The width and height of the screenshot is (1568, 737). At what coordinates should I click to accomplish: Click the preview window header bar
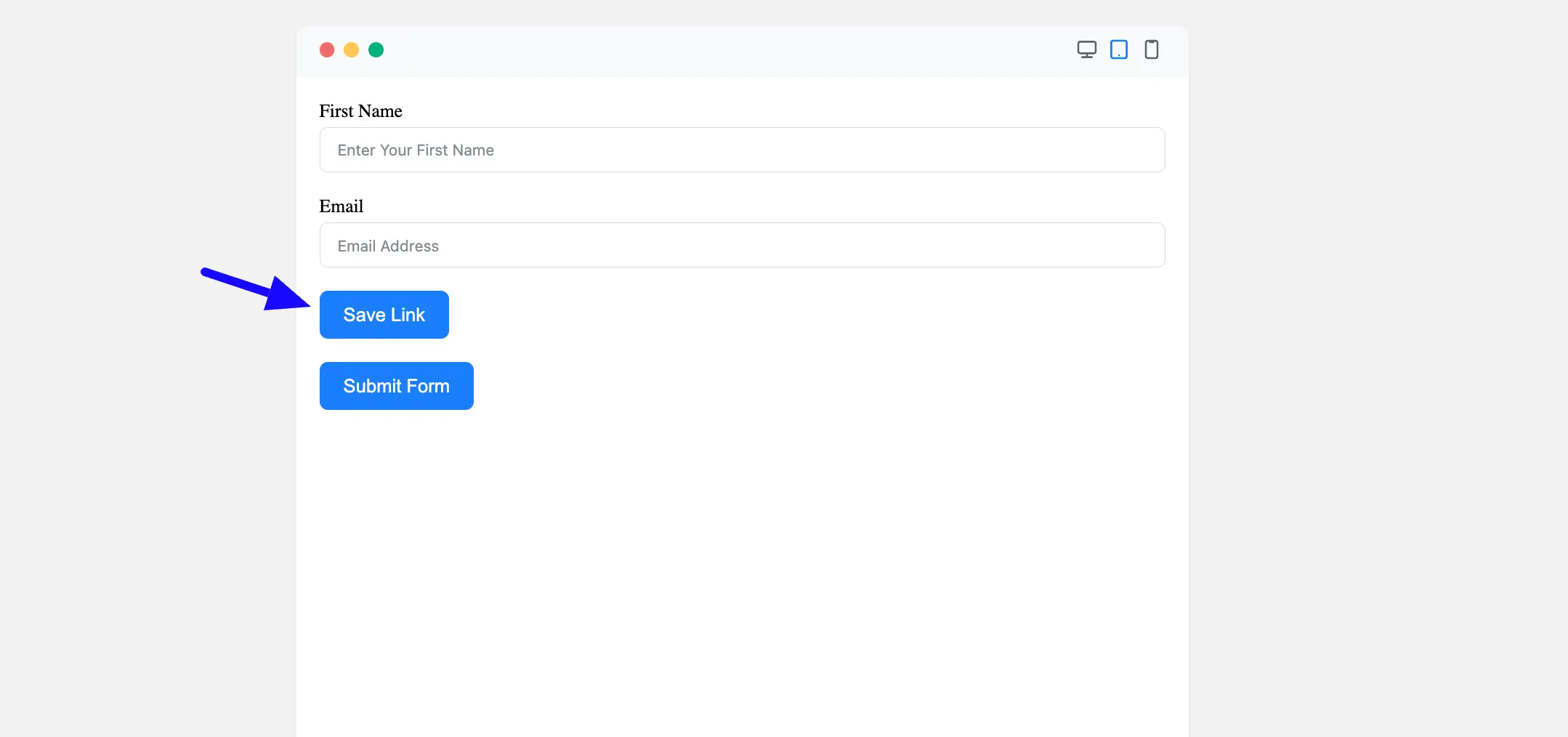click(x=727, y=51)
